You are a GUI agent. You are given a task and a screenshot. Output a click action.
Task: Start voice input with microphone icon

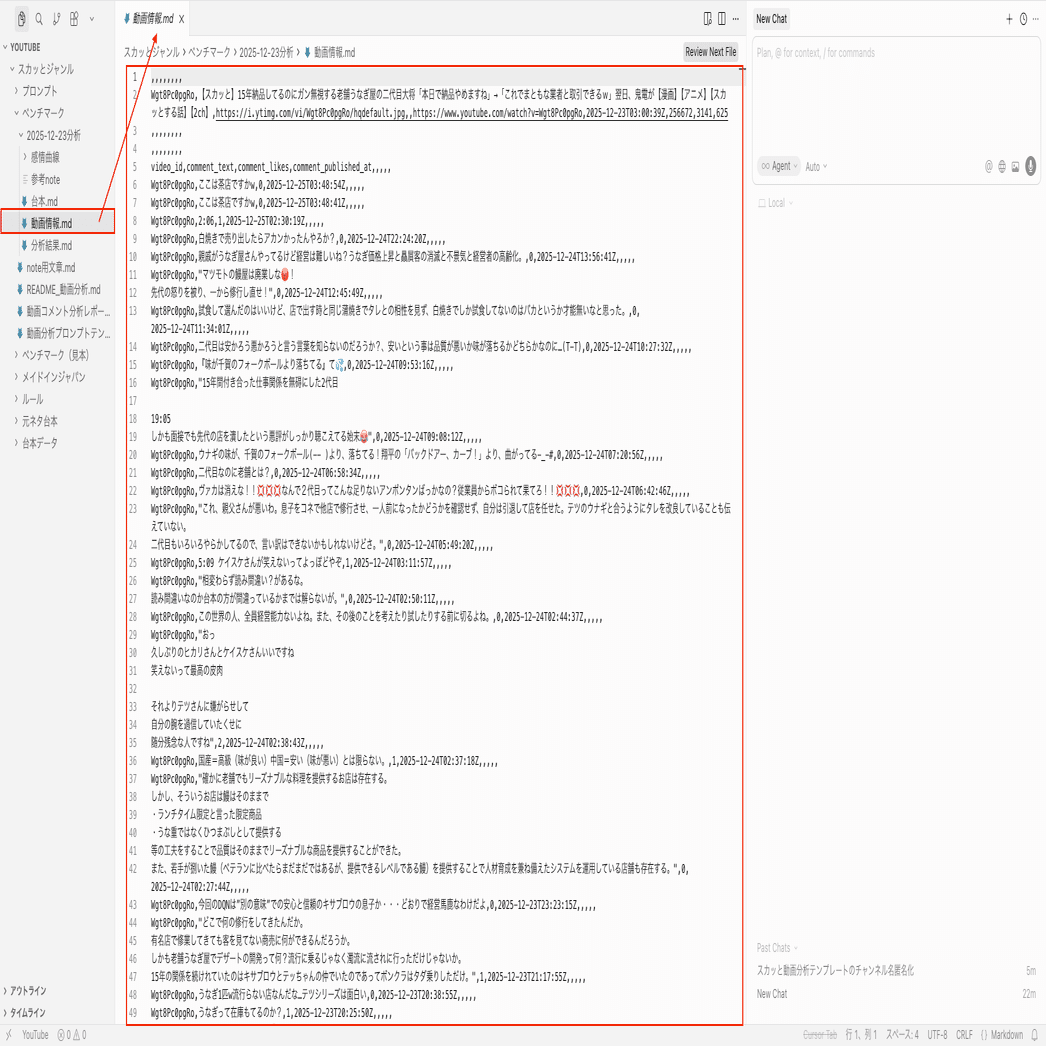[1031, 166]
